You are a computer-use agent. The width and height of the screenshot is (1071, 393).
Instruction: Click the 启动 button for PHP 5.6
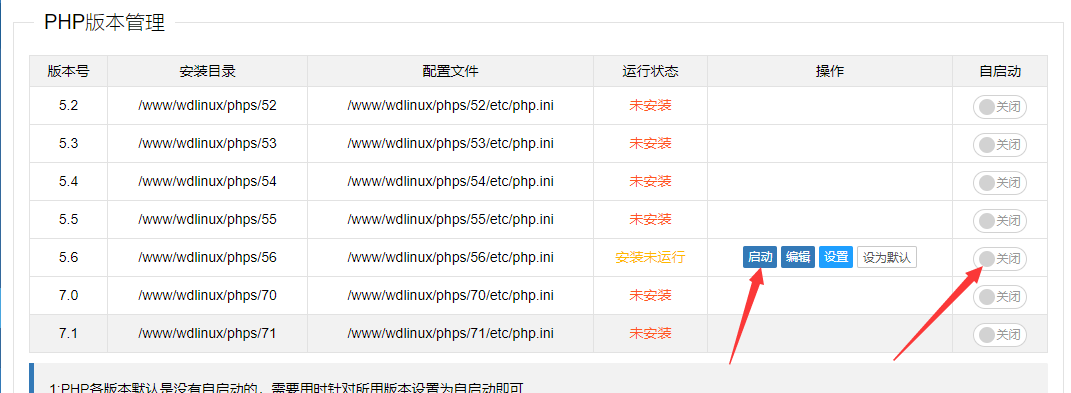(x=760, y=257)
